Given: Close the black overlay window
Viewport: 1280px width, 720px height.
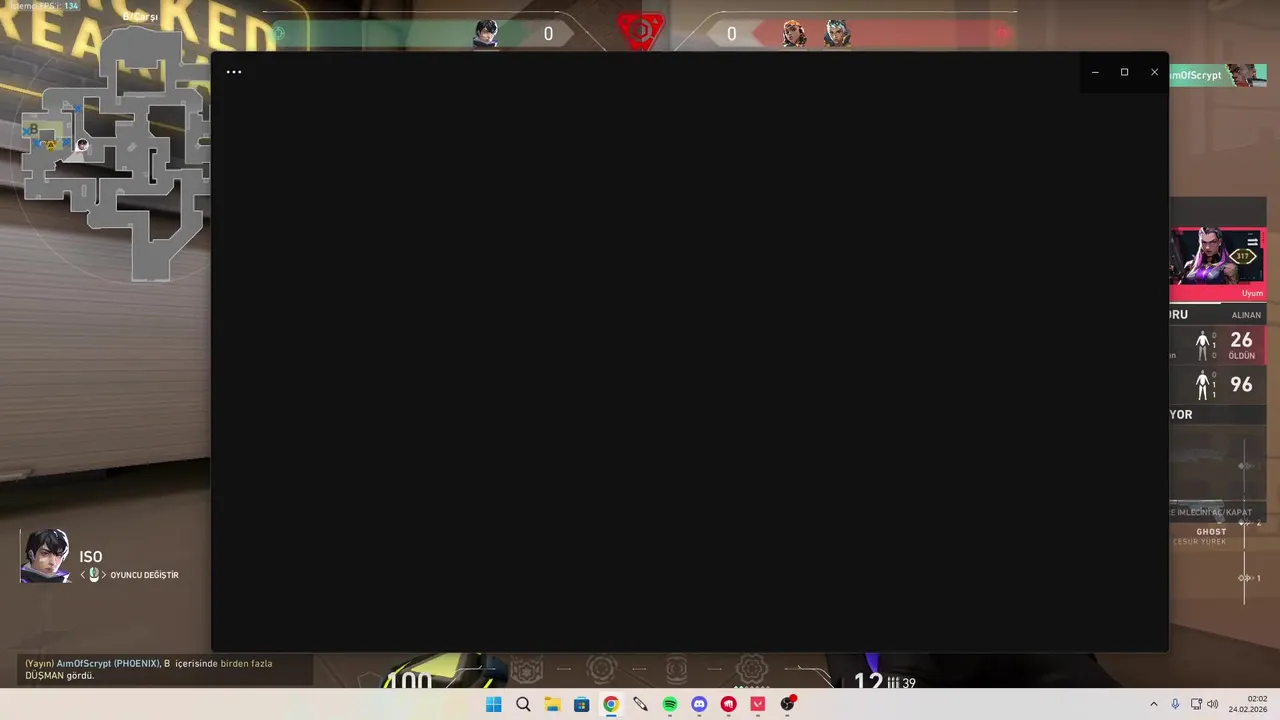Looking at the screenshot, I should [x=1154, y=72].
